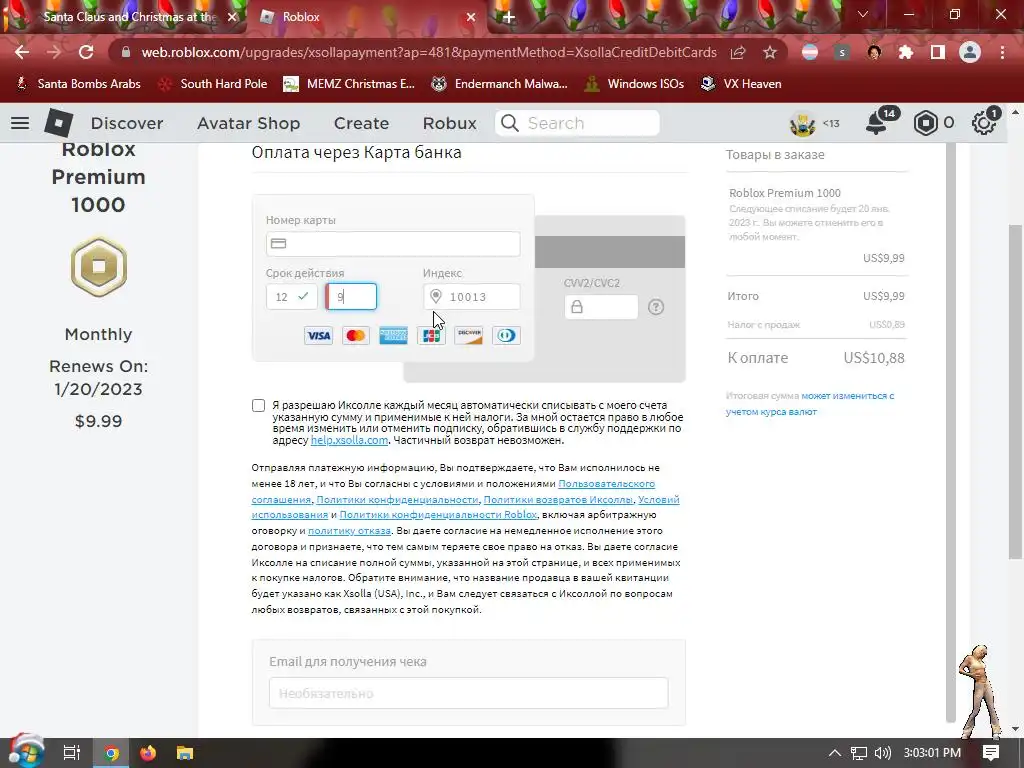Click the taskbar clock 3:03:01 PM
Screen dimensions: 1024x768
tap(932, 753)
